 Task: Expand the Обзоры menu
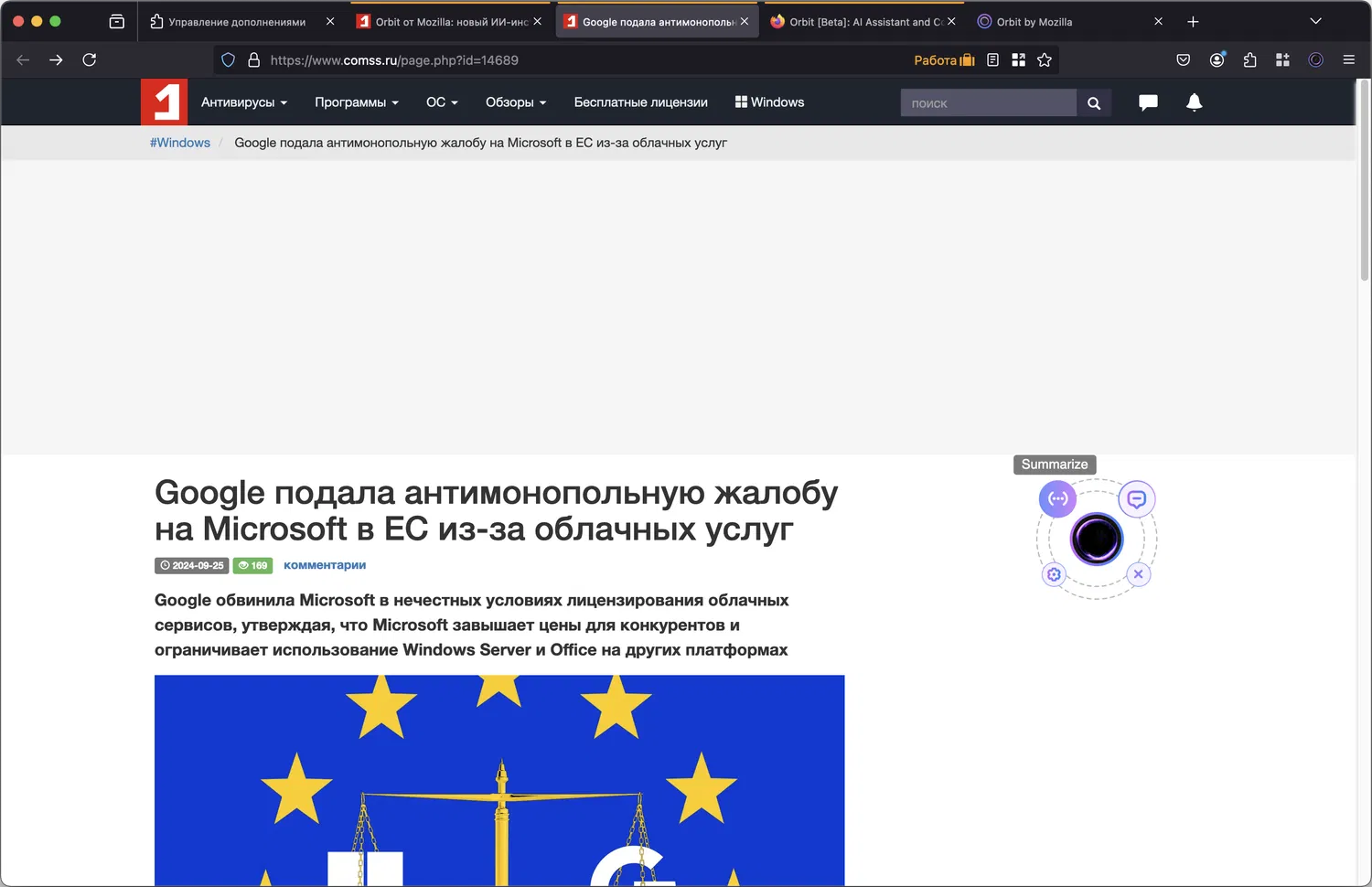tap(516, 102)
